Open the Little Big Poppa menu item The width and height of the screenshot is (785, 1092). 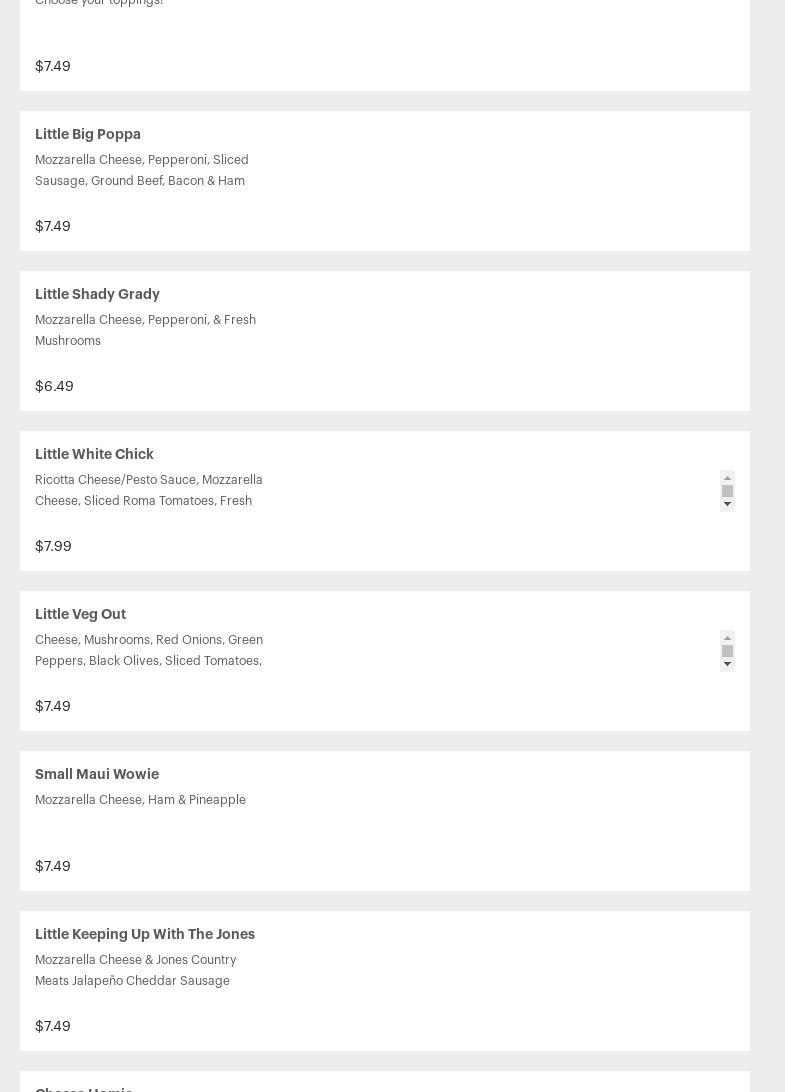[88, 134]
